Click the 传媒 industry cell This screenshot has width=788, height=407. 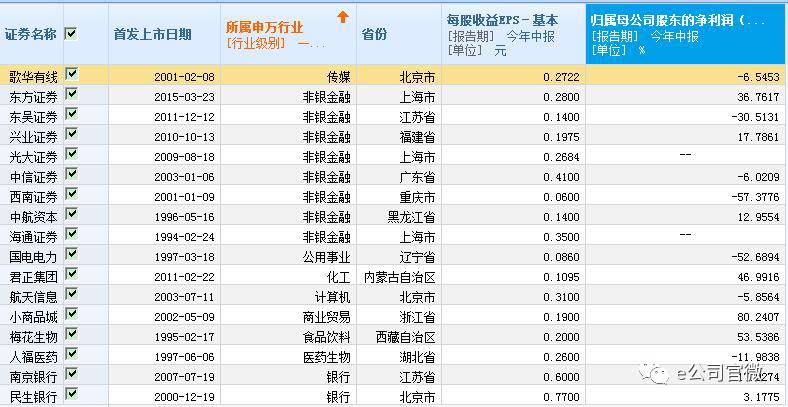coord(338,76)
